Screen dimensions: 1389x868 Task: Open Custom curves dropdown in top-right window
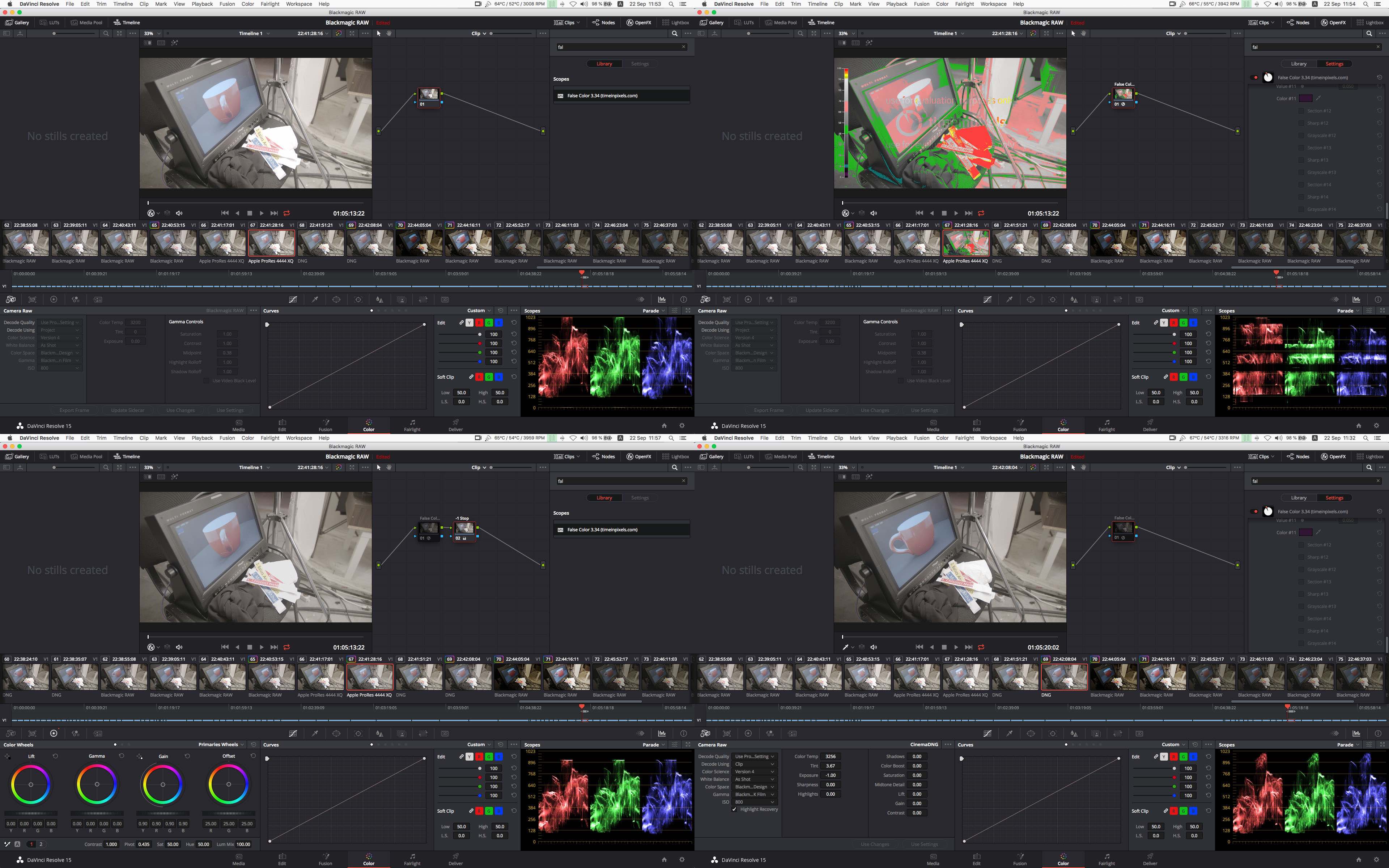[x=1173, y=311]
